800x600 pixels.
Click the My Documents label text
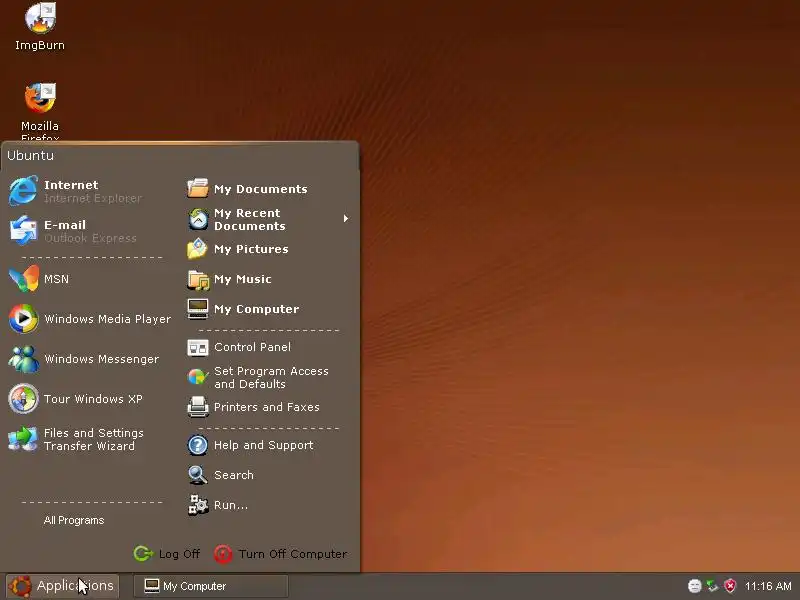point(261,189)
